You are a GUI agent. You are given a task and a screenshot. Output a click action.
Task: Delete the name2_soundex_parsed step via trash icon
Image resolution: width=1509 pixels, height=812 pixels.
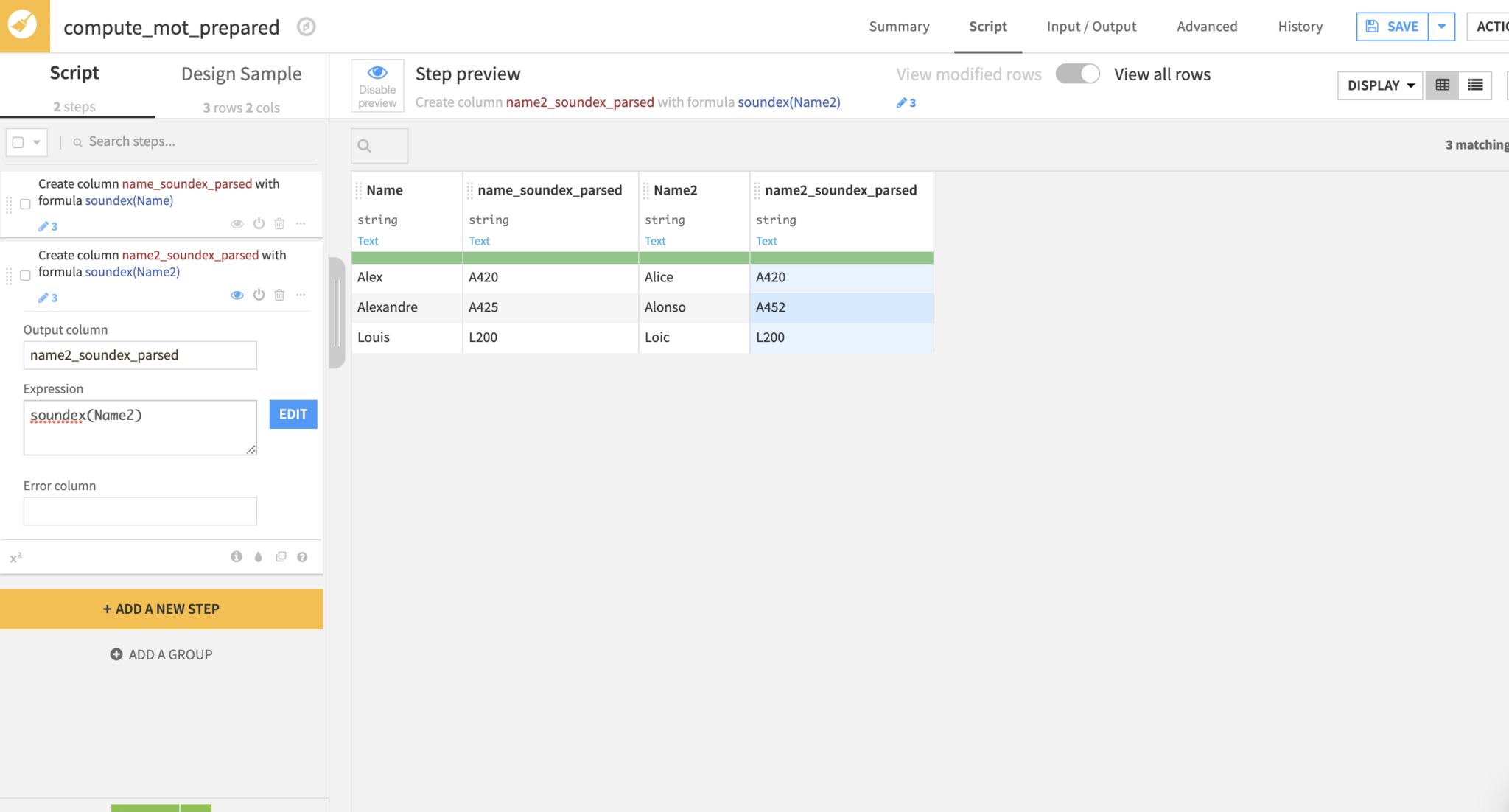click(x=279, y=295)
